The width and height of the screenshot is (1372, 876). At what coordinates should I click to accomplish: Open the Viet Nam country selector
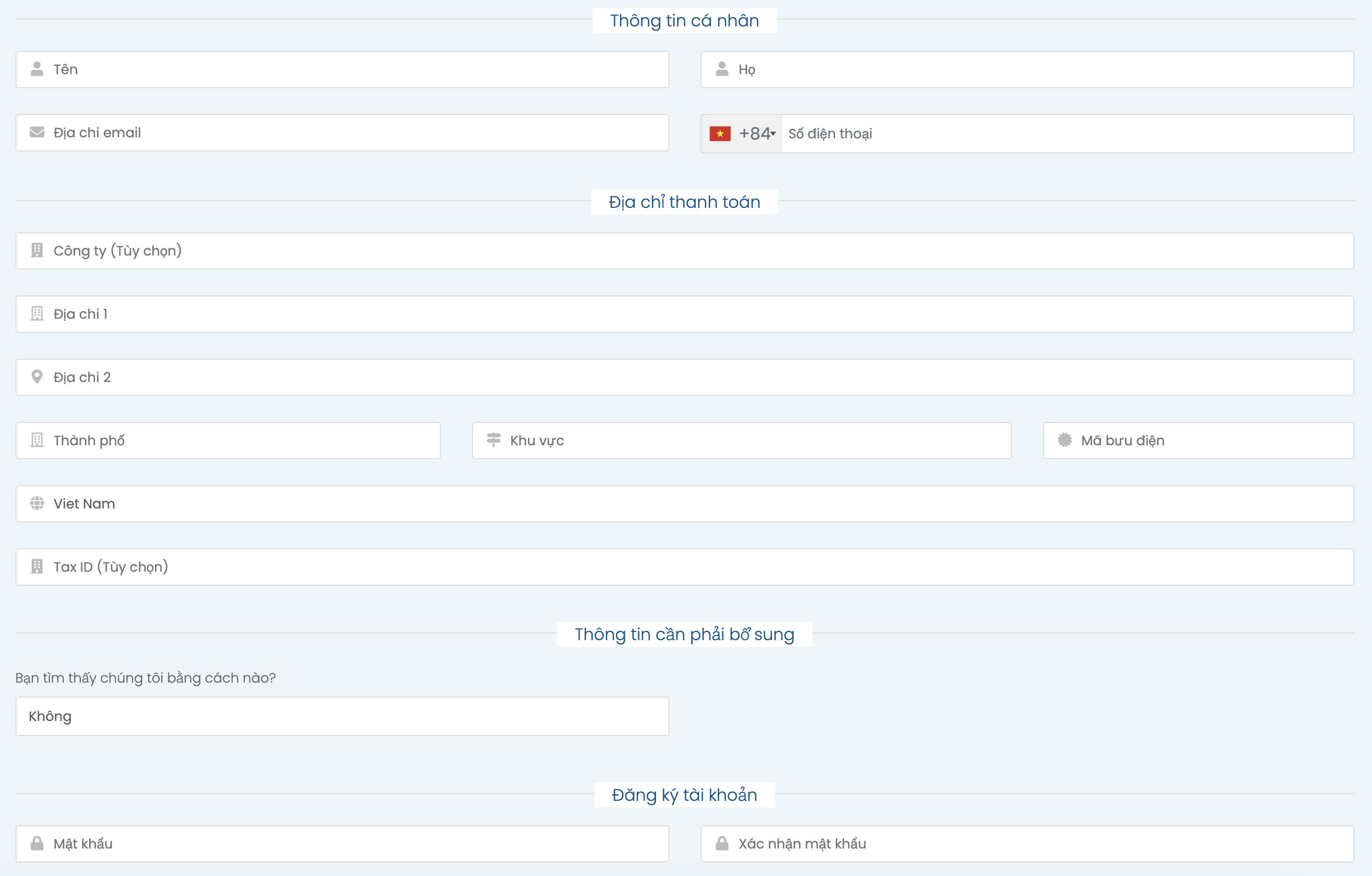point(684,504)
